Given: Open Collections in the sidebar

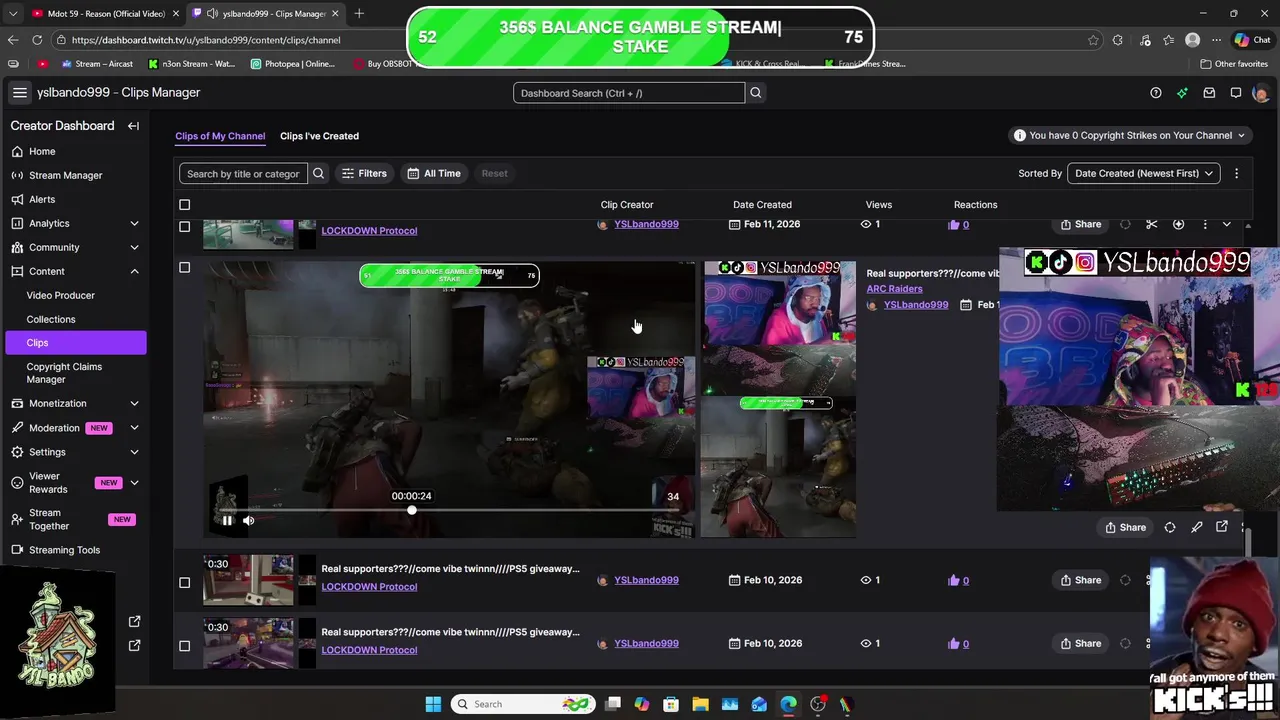Looking at the screenshot, I should click(x=51, y=319).
